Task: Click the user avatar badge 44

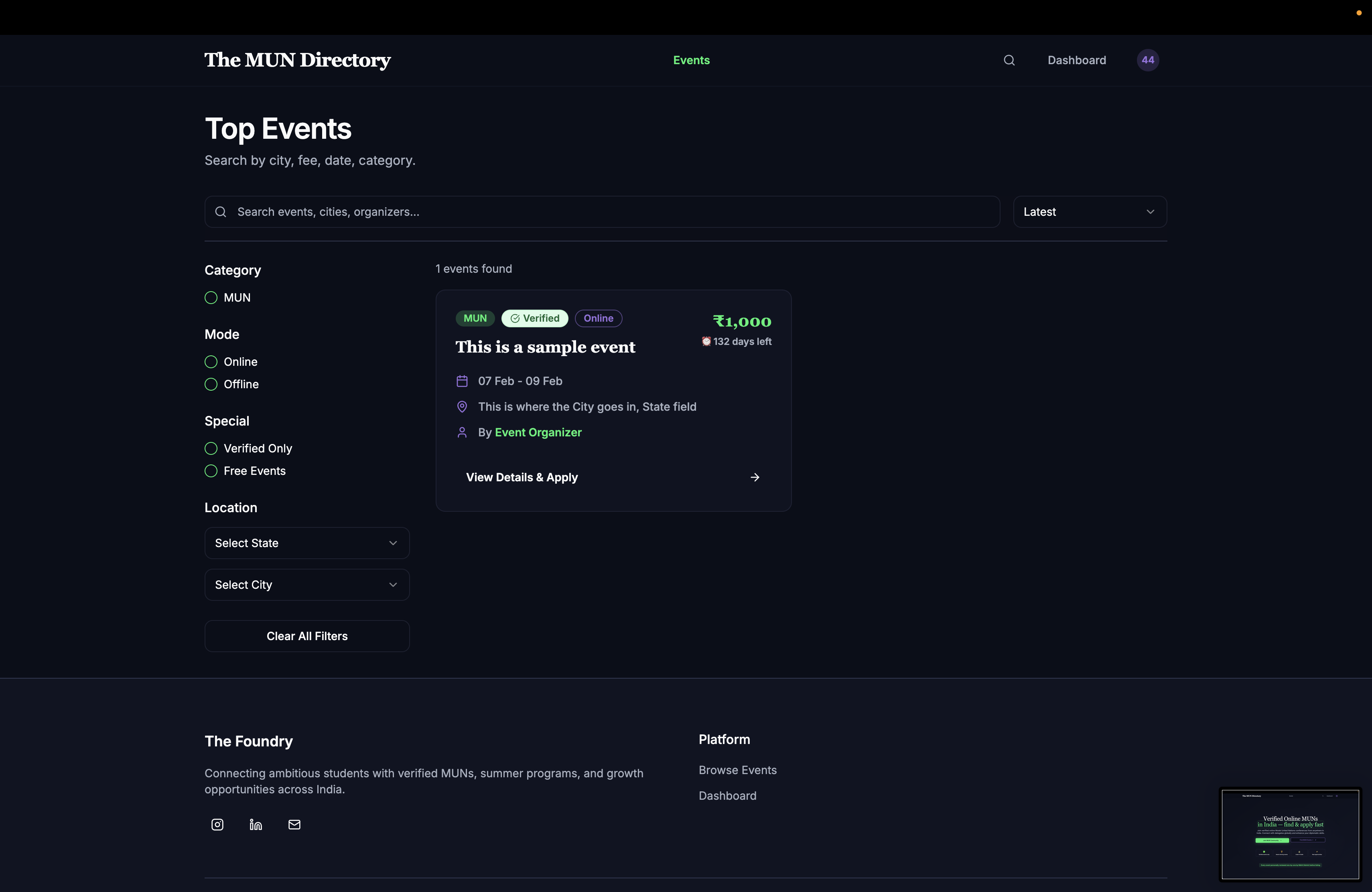Action: point(1147,60)
